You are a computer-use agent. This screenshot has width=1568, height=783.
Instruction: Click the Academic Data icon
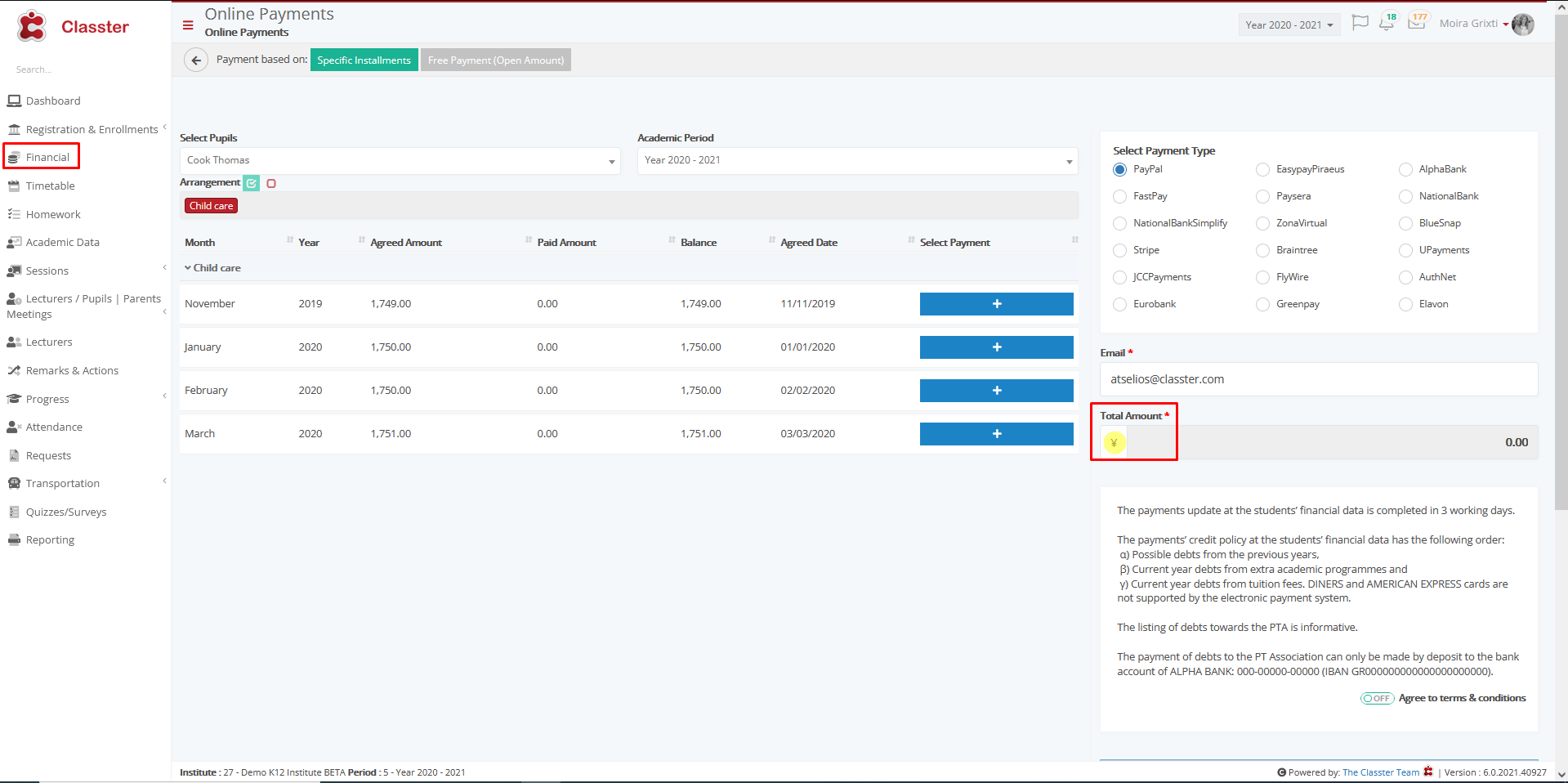(x=14, y=242)
